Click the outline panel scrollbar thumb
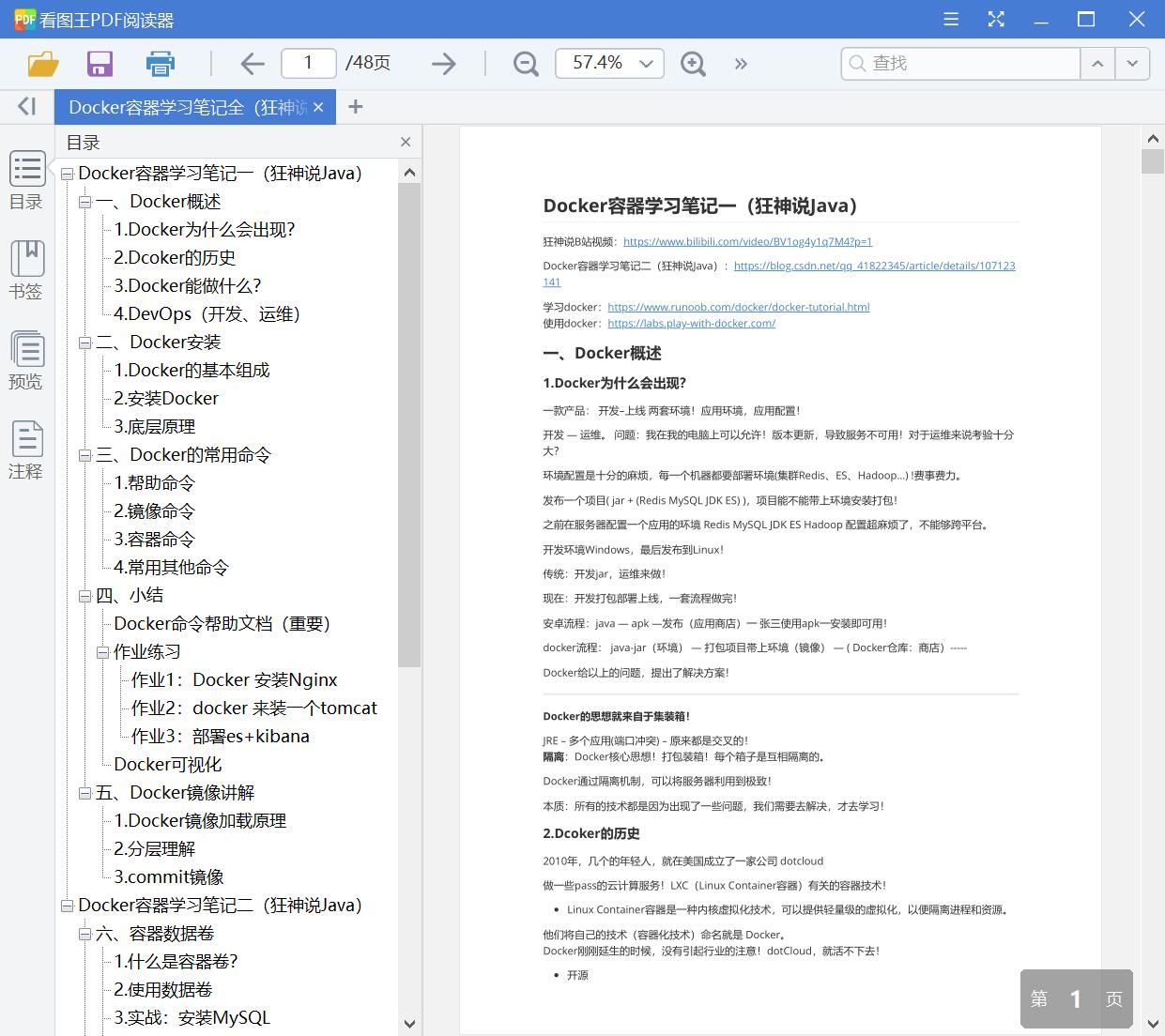This screenshot has width=1165, height=1036. pyautogui.click(x=409, y=425)
